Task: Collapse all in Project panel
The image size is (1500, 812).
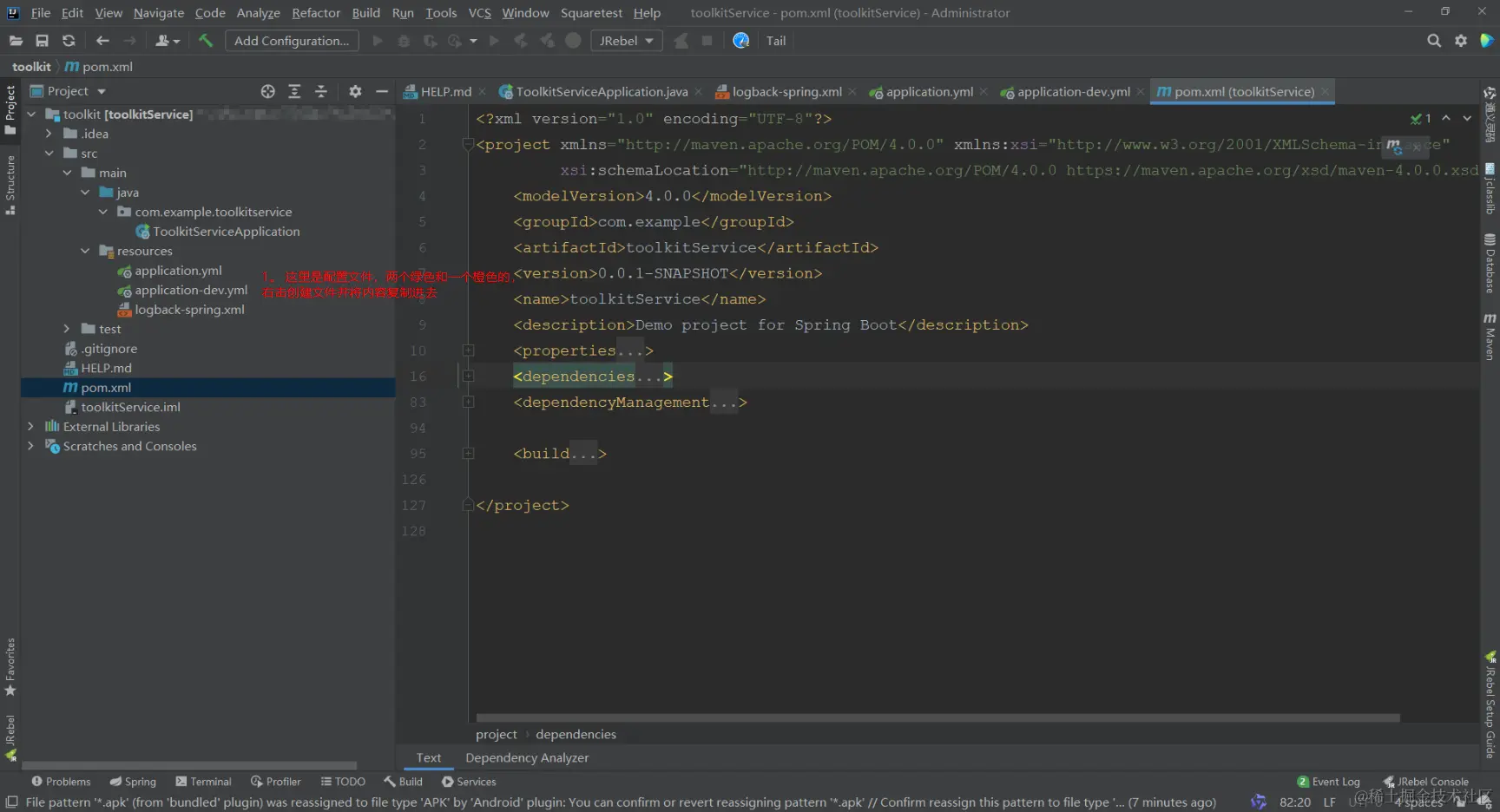Action: click(321, 91)
